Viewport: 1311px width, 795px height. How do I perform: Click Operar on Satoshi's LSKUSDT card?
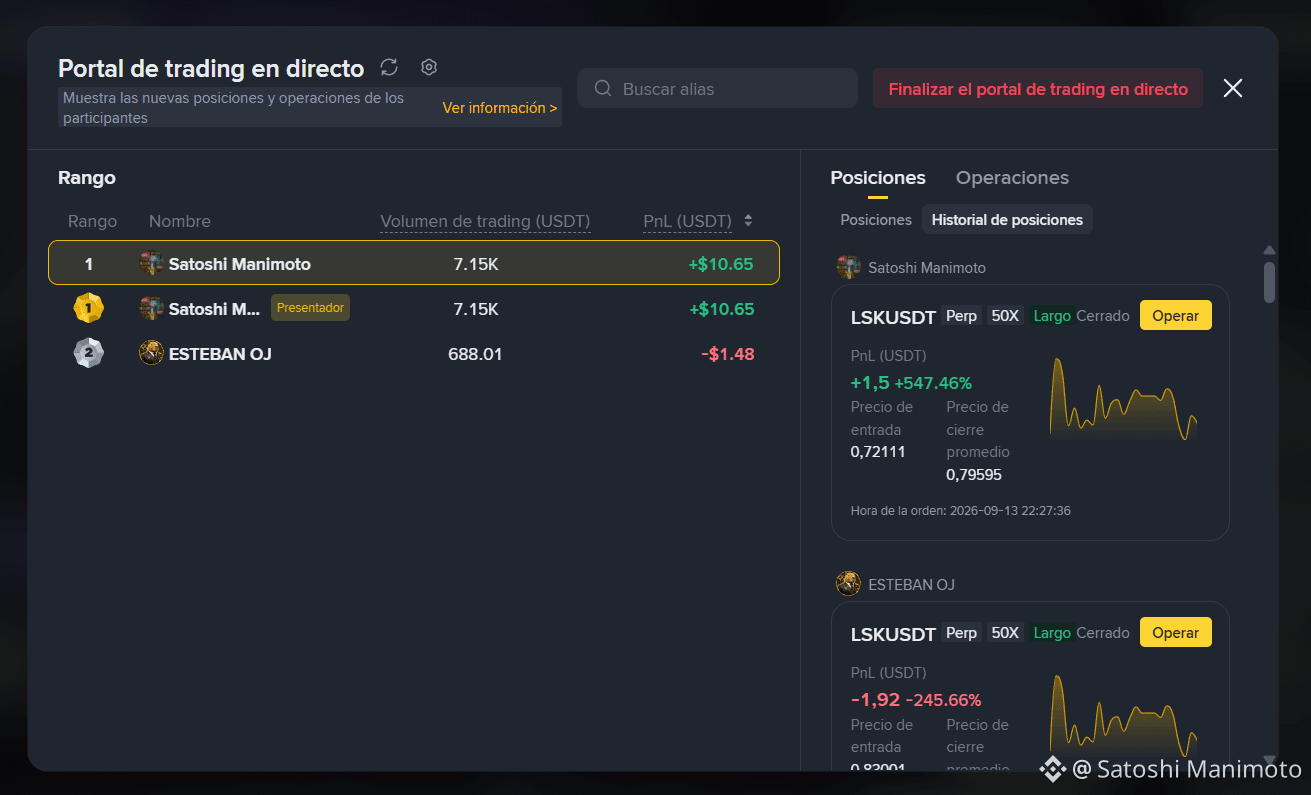coord(1176,315)
